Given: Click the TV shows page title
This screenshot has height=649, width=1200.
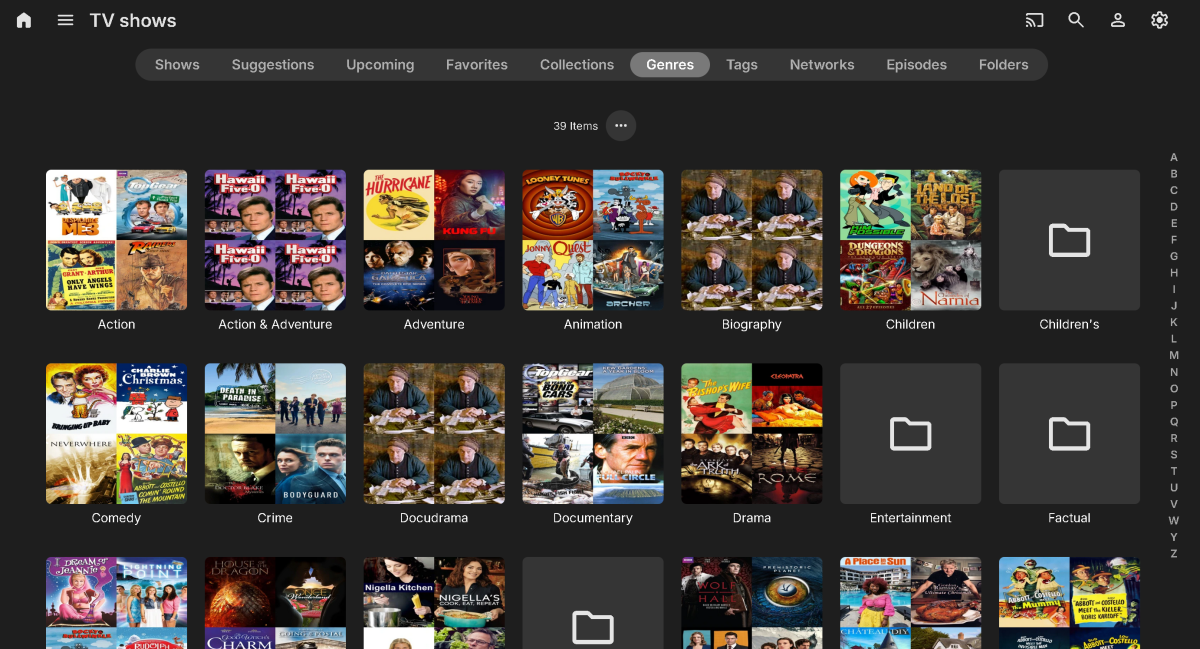Looking at the screenshot, I should point(133,20).
